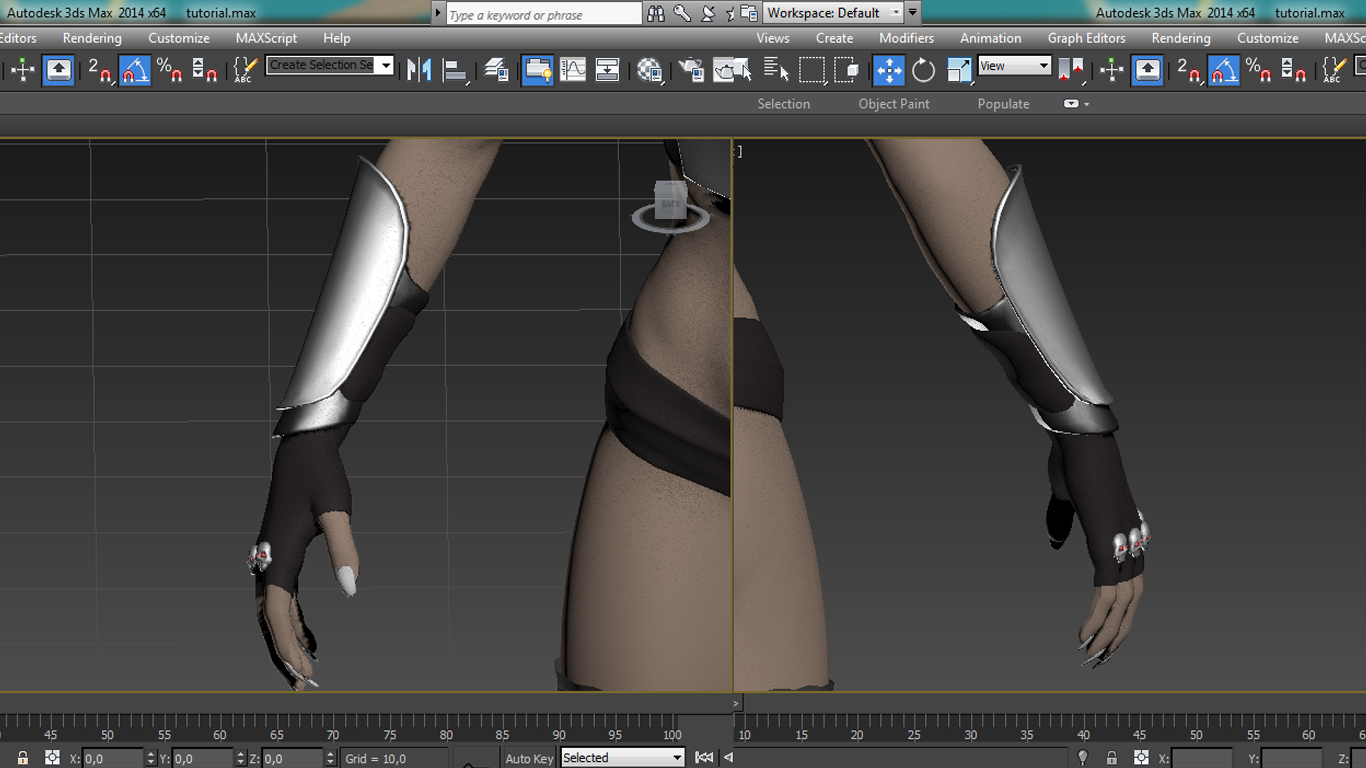Click the Go to Start playback button
The width and height of the screenshot is (1366, 768).
click(704, 758)
